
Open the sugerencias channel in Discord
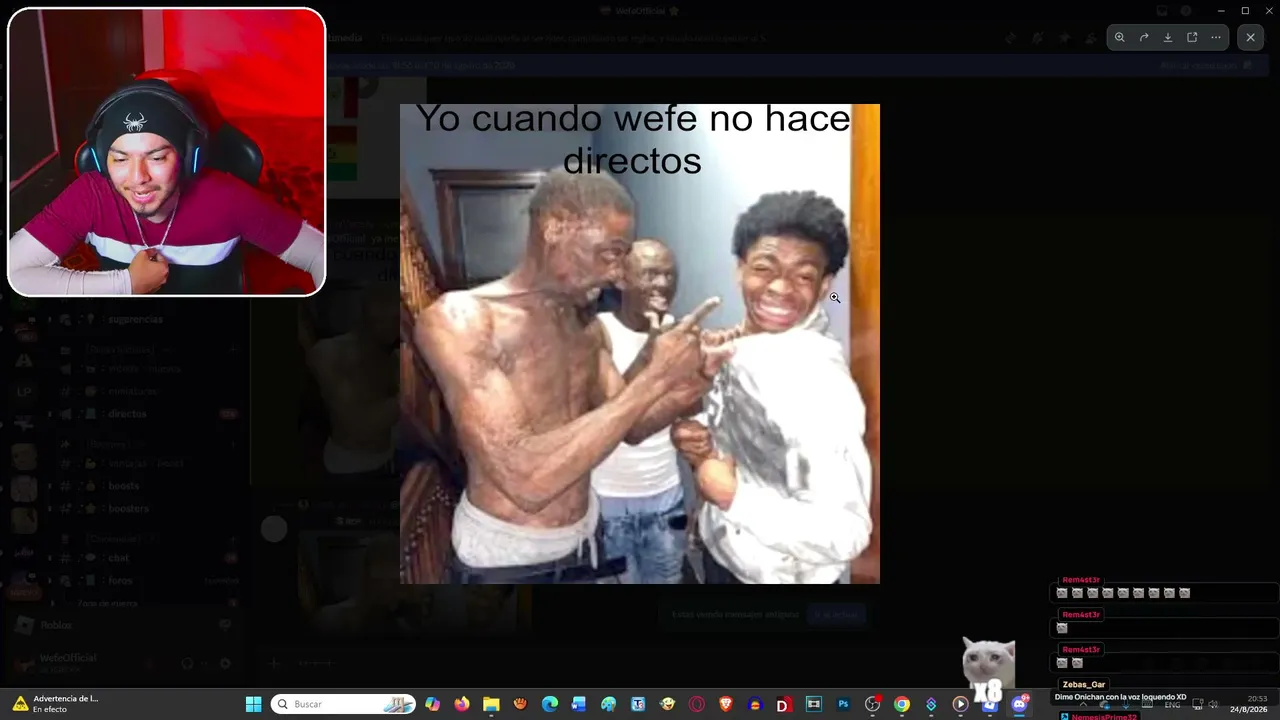[136, 319]
